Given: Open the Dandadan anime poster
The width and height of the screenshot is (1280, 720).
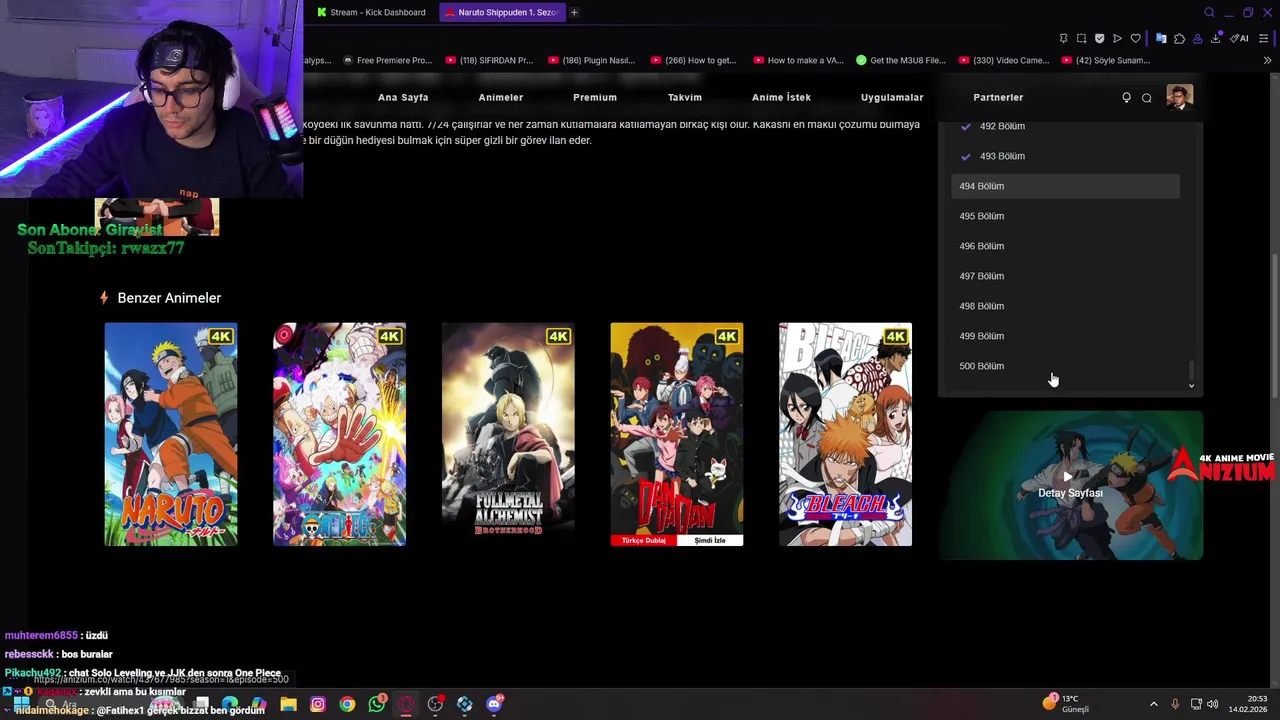Looking at the screenshot, I should coord(677,434).
